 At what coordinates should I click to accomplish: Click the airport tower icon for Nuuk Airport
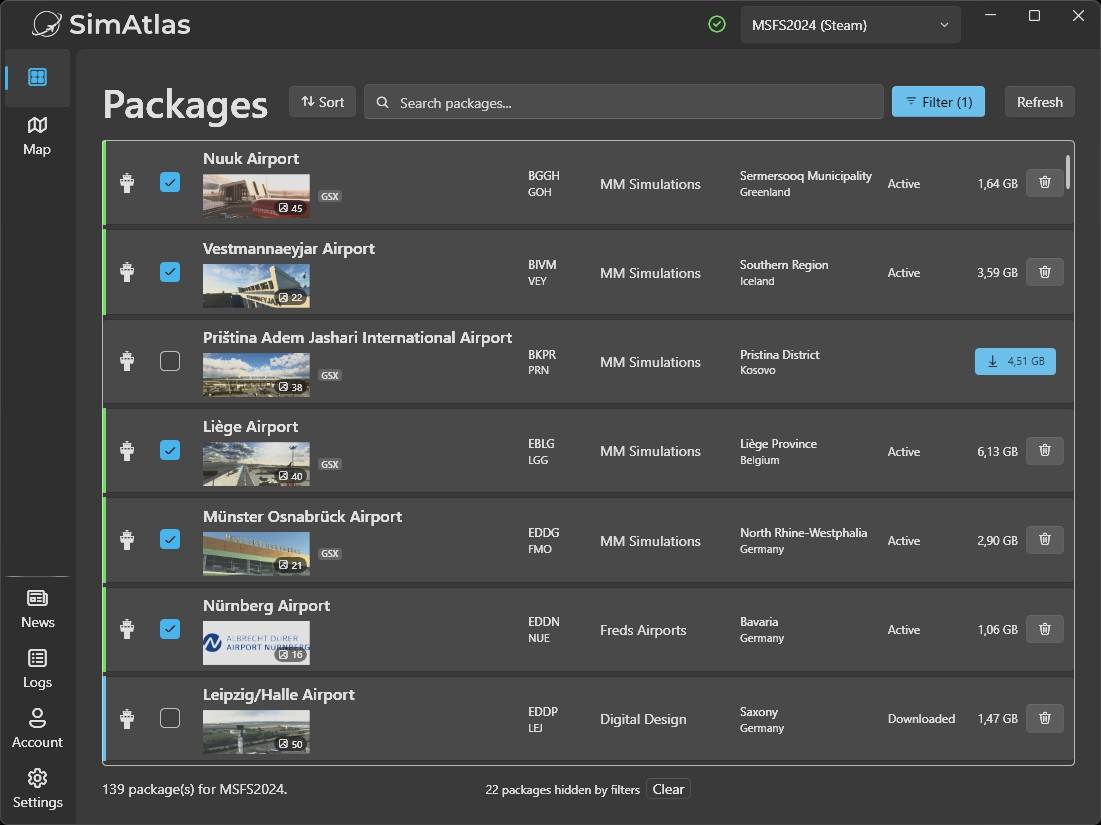(x=127, y=183)
